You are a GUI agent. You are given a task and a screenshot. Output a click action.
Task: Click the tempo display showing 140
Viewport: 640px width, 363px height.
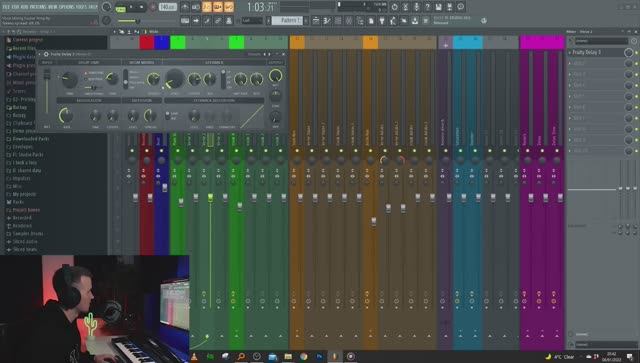(x=167, y=7)
